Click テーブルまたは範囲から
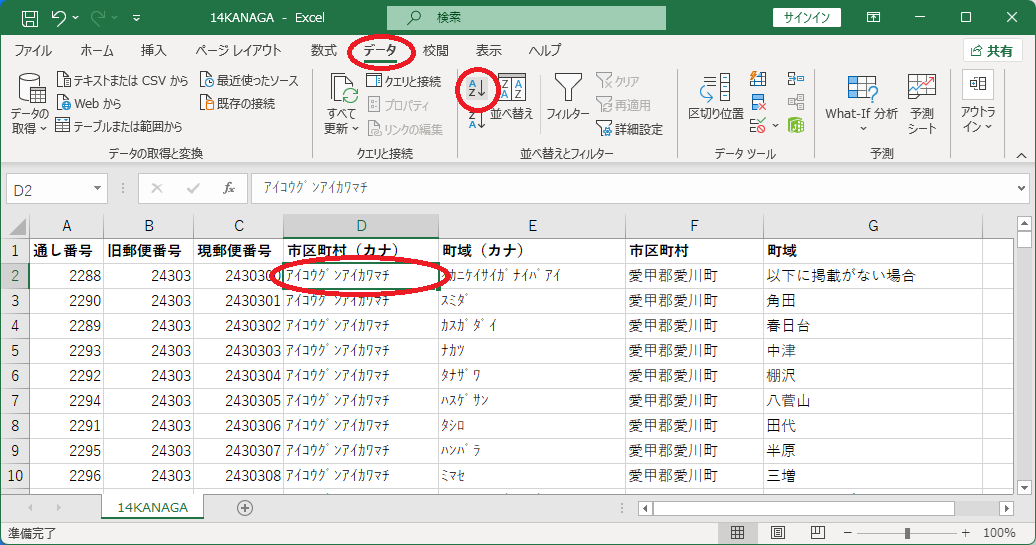The width and height of the screenshot is (1036, 545). 119,126
